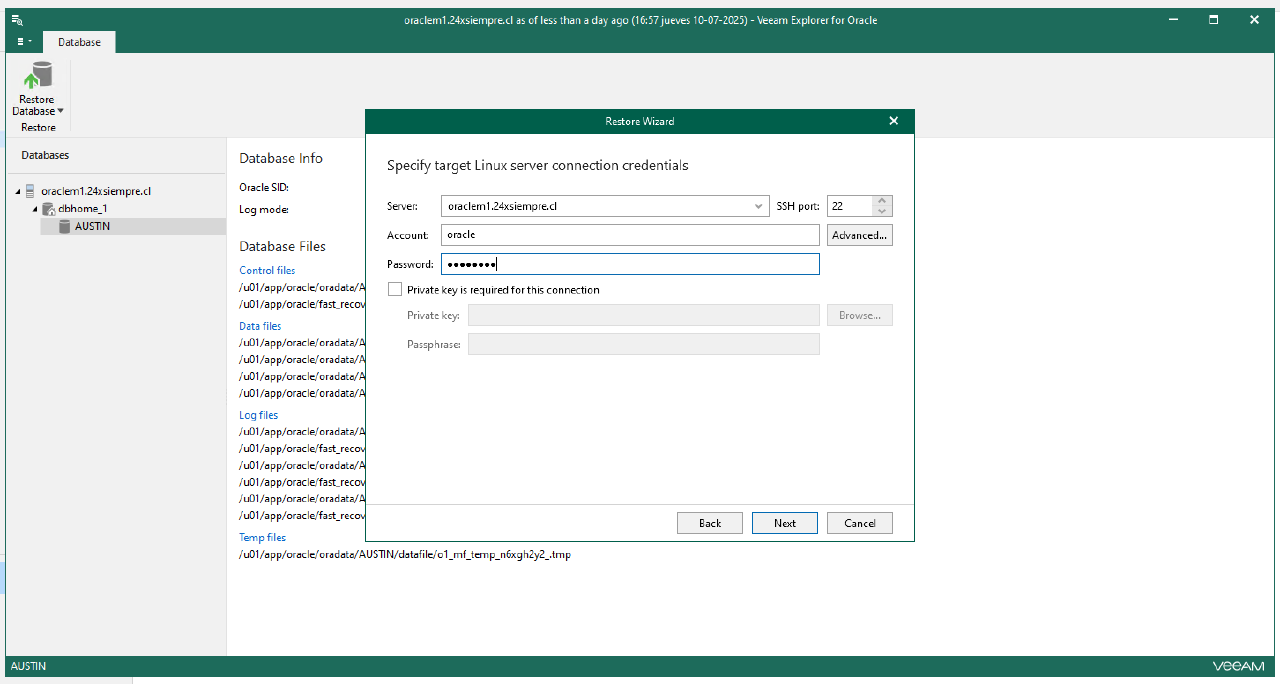Open the Server dropdown list
Viewport: 1280px width, 684px height.
point(759,206)
